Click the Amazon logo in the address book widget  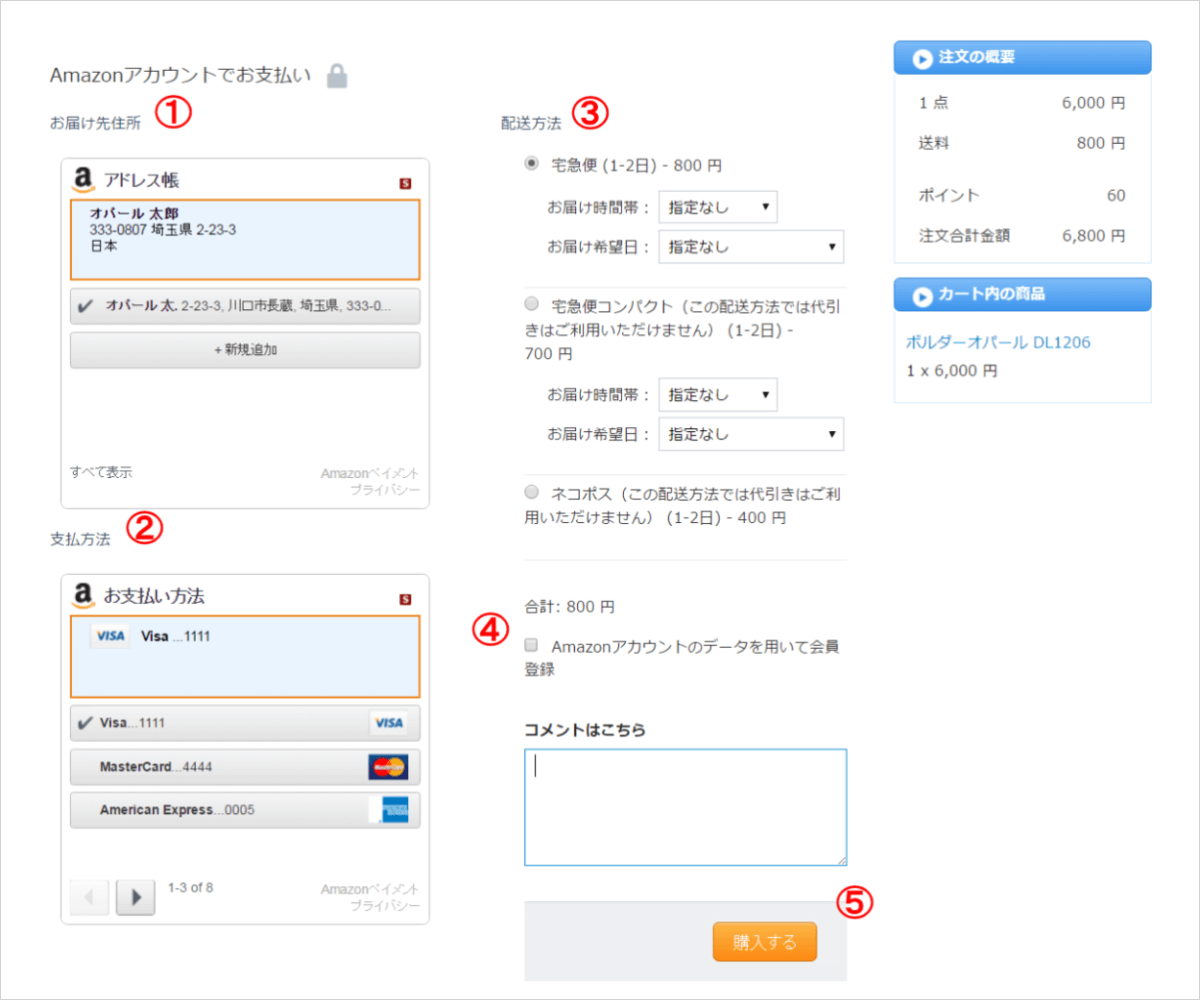[x=84, y=179]
